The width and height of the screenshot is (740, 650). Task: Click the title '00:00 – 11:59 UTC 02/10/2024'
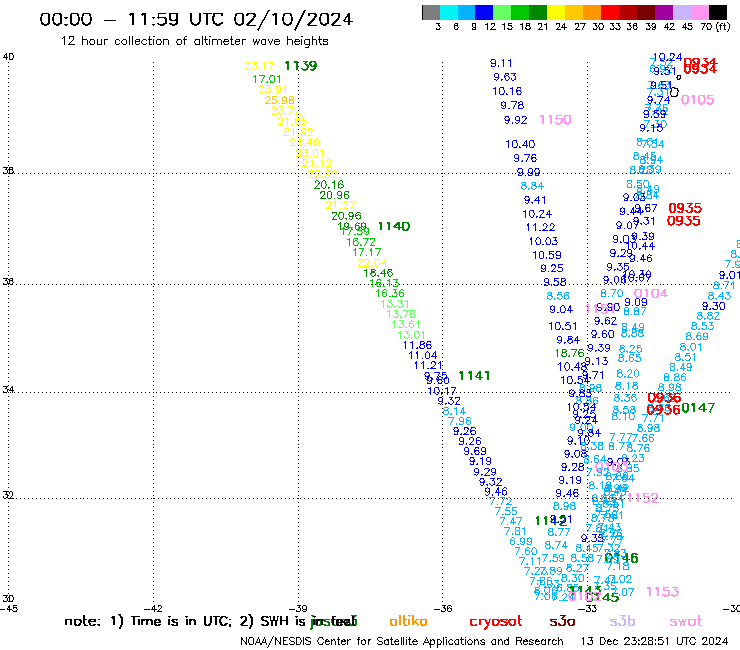click(196, 19)
